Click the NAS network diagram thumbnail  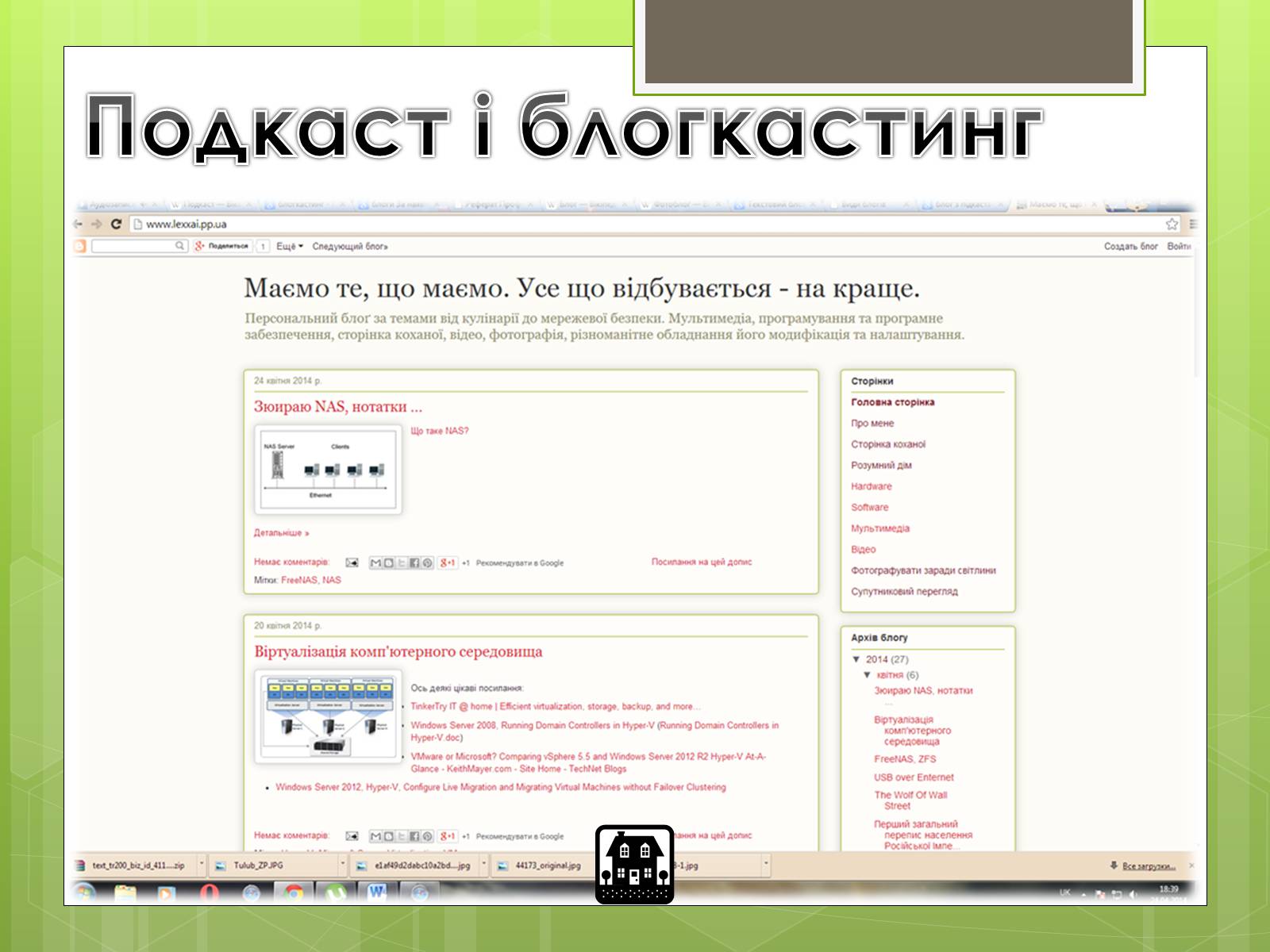pyautogui.click(x=329, y=470)
